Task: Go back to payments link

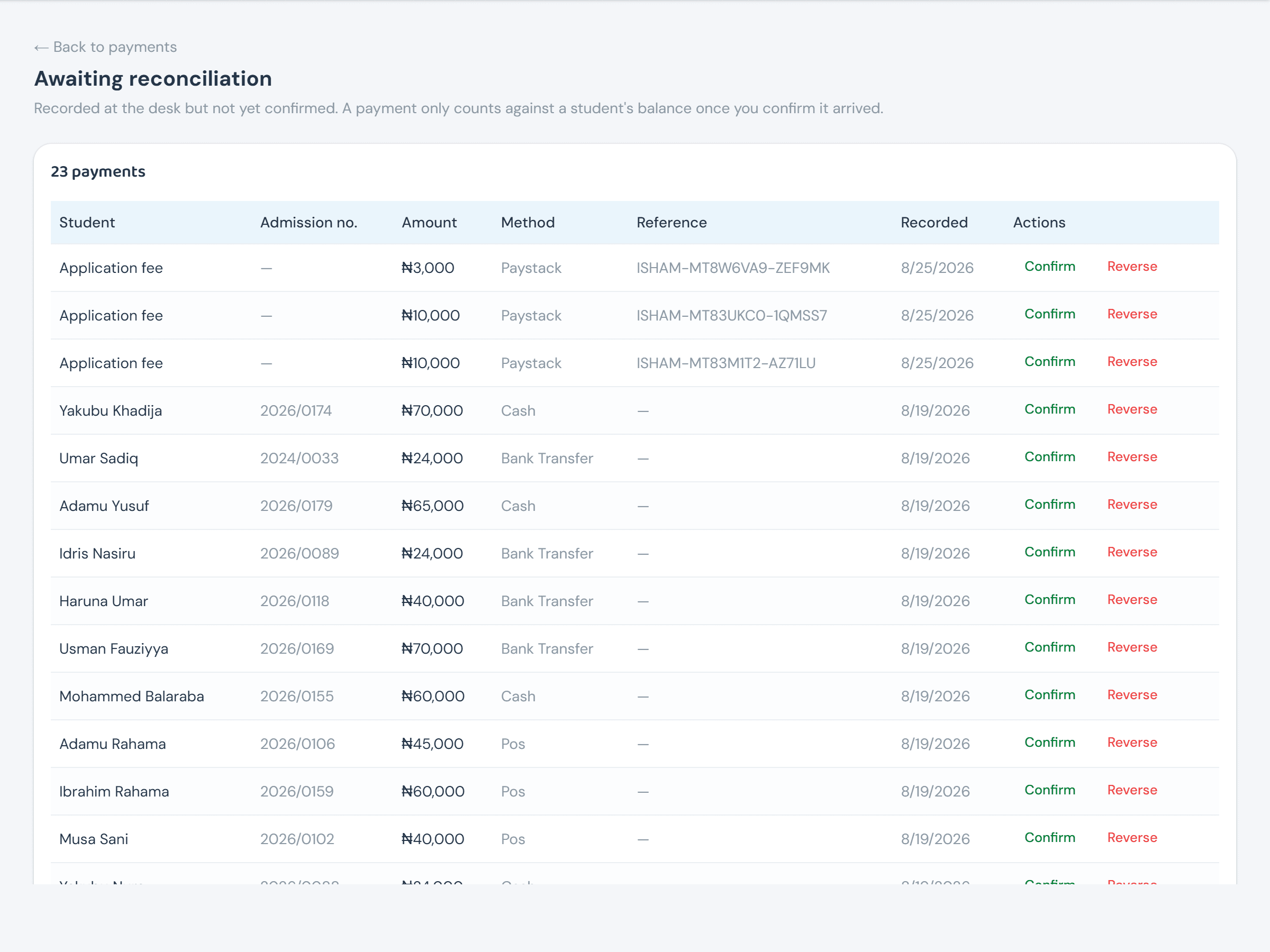Action: [x=106, y=47]
